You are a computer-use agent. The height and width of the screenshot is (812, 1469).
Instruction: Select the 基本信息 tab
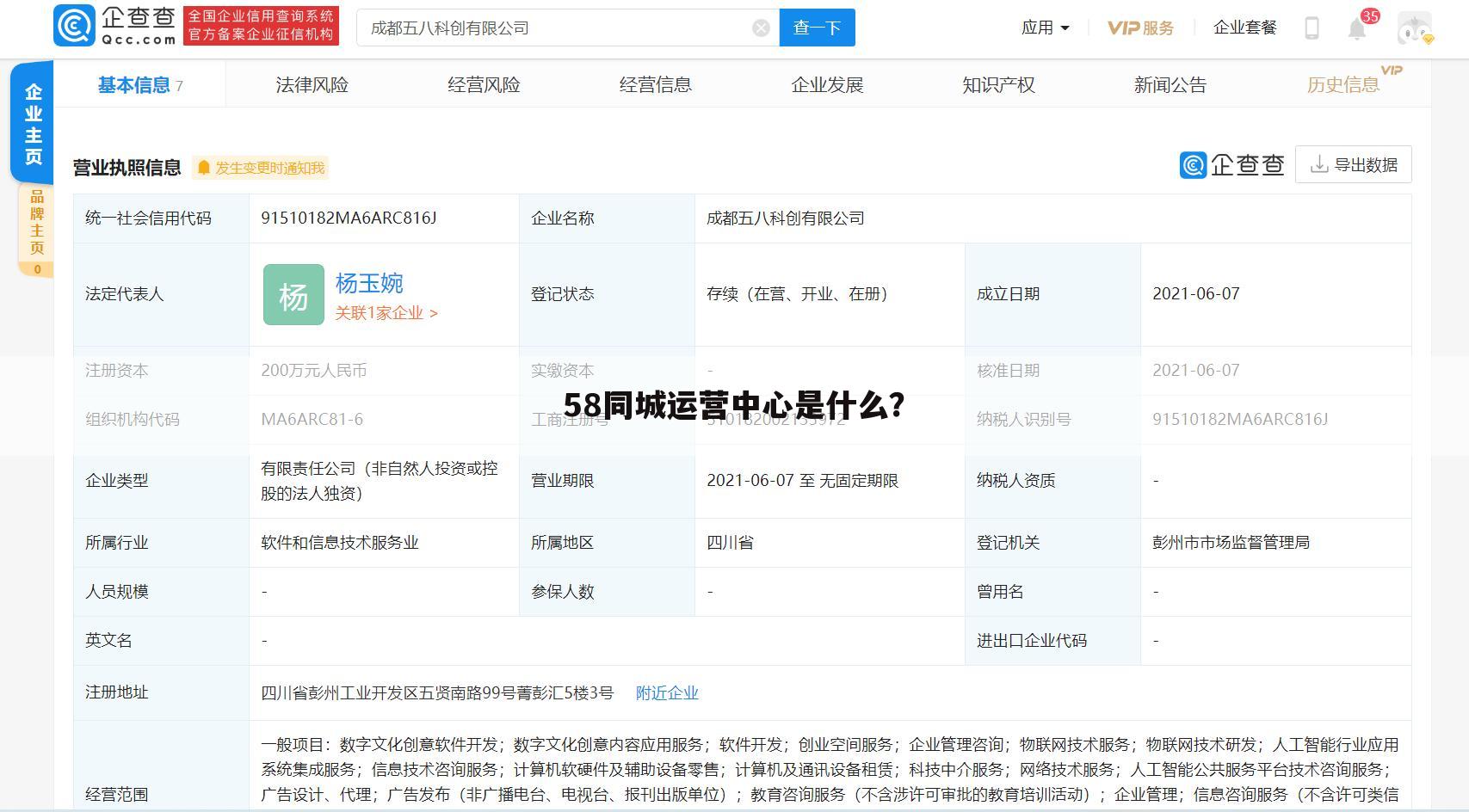[x=140, y=85]
